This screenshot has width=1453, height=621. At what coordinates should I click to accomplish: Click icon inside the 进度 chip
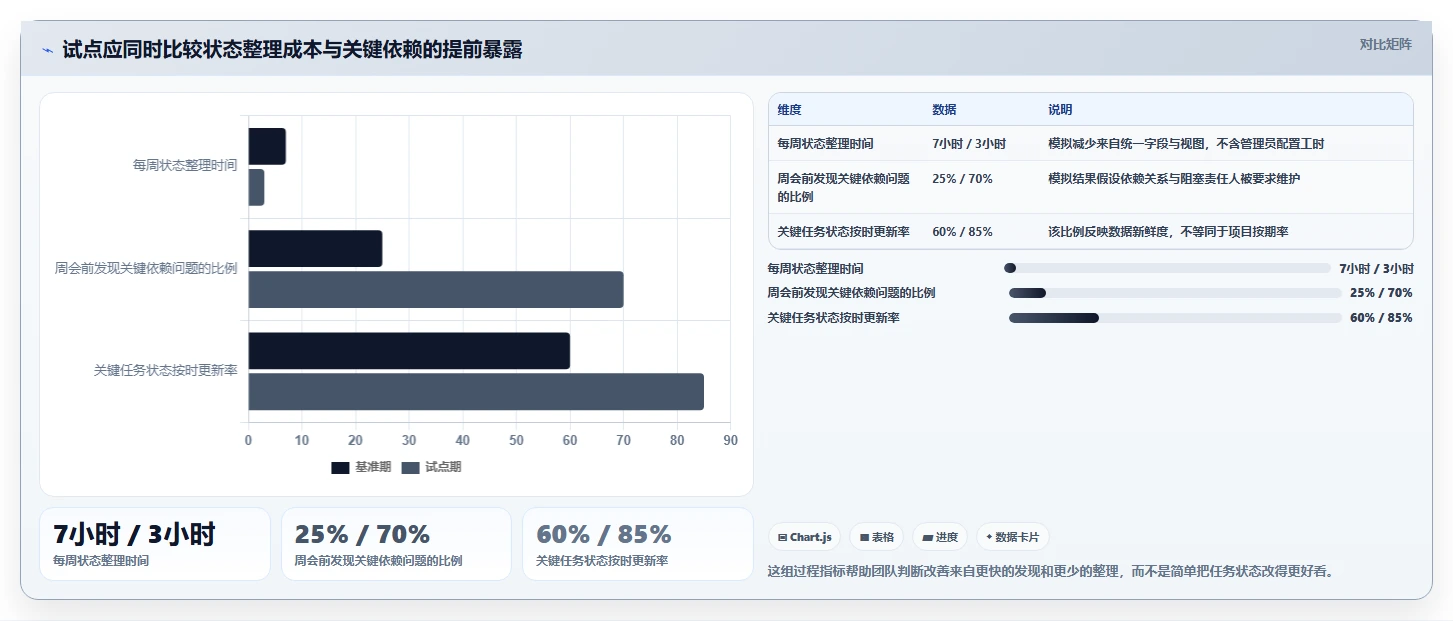[x=927, y=537]
